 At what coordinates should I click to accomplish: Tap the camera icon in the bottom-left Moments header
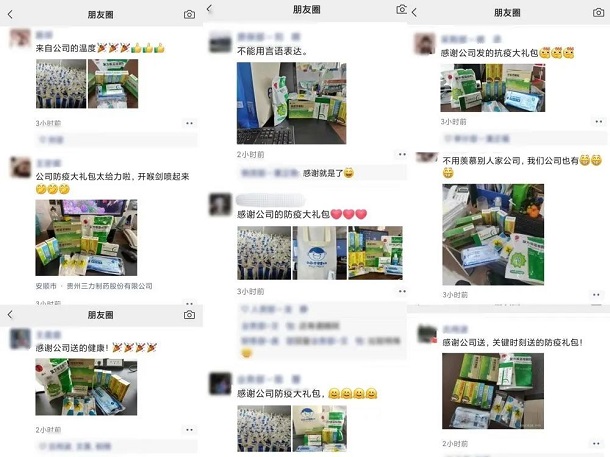(189, 315)
